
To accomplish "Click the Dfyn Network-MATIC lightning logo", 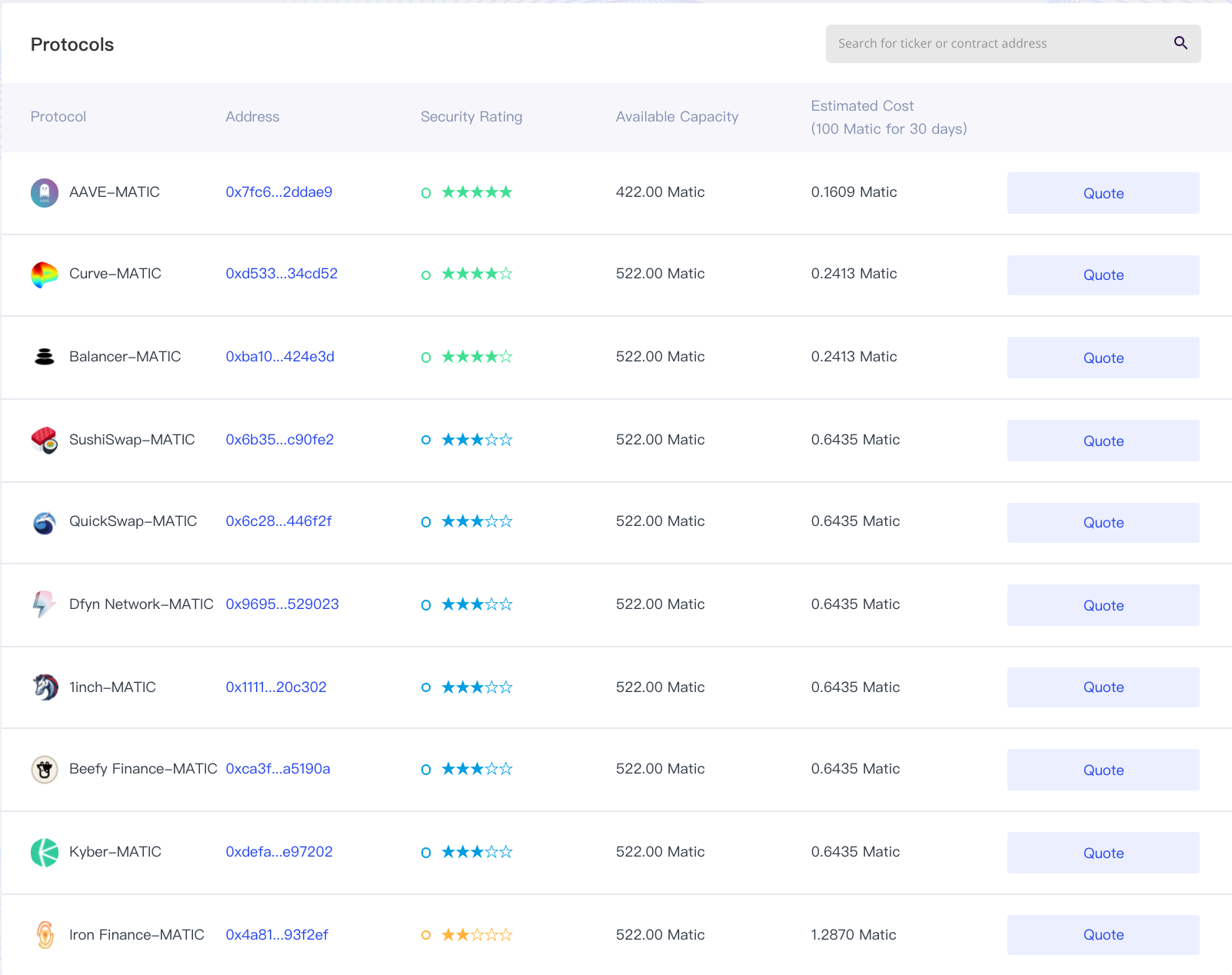I will tap(44, 604).
